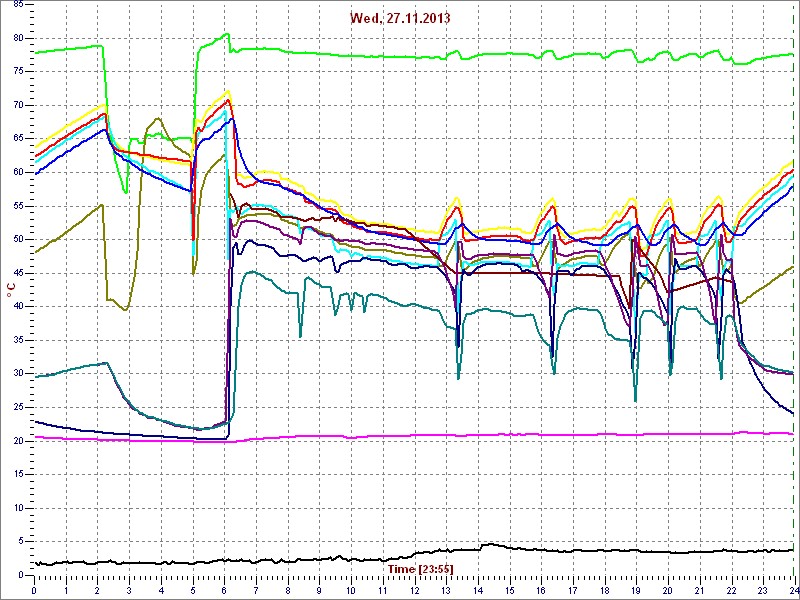Click the Time [23:55] axis label
The image size is (800, 600).
(x=420, y=568)
